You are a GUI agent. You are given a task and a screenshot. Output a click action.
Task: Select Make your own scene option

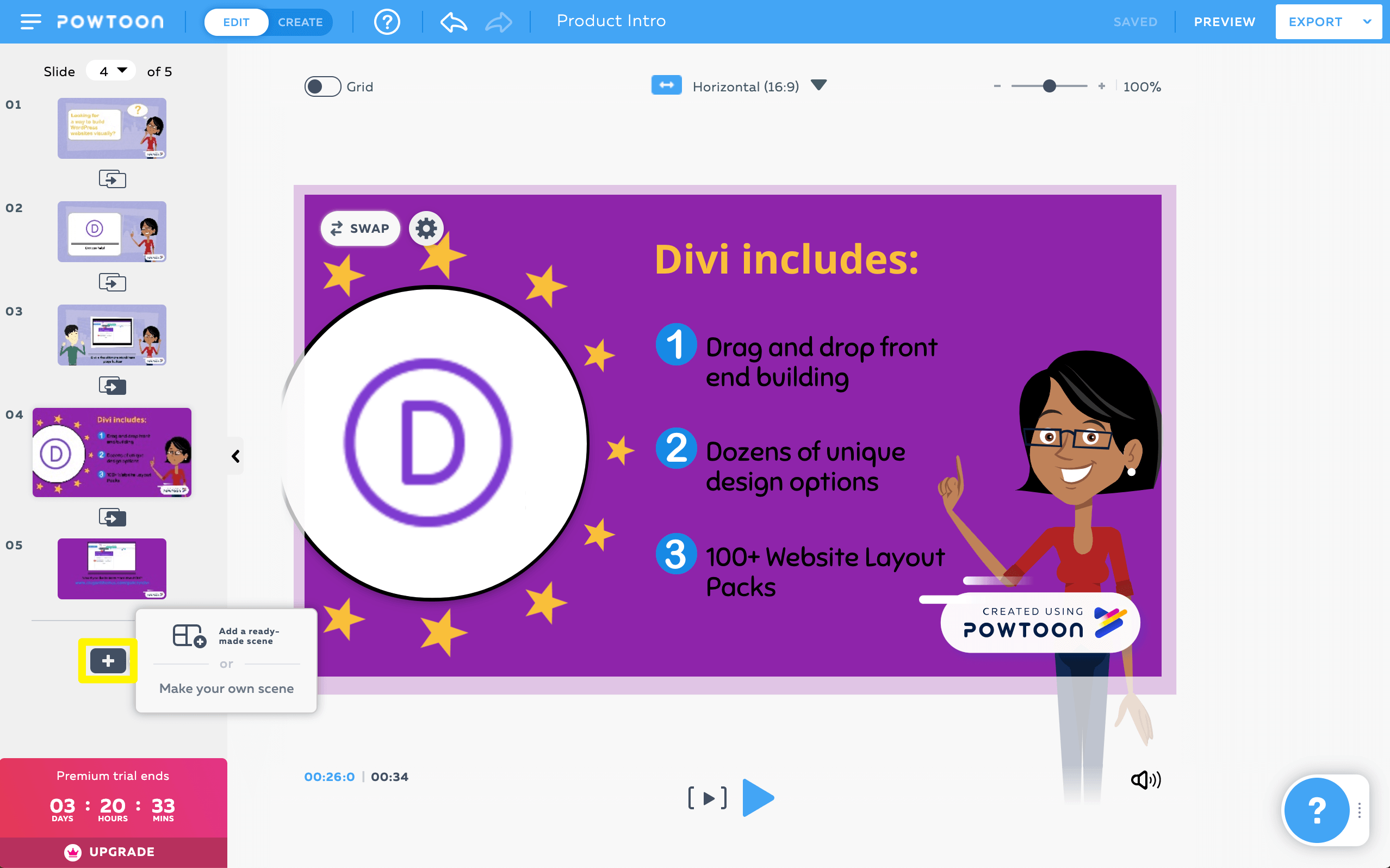point(226,689)
